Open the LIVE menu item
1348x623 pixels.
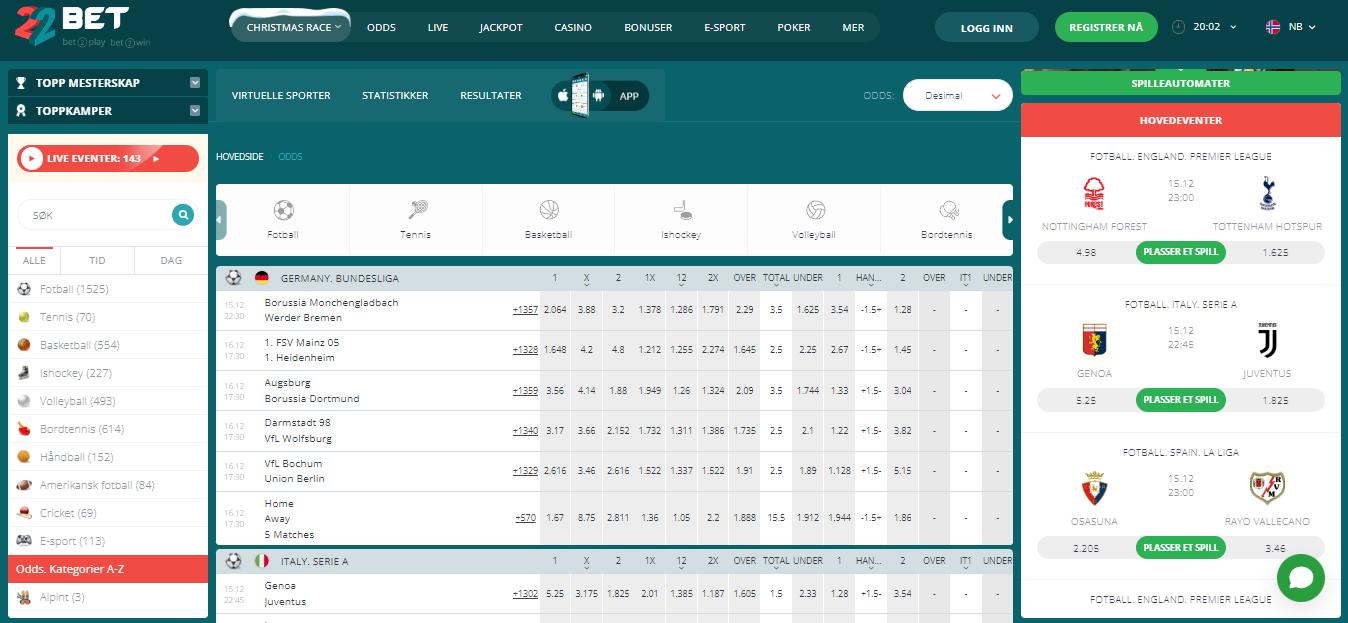tap(438, 27)
